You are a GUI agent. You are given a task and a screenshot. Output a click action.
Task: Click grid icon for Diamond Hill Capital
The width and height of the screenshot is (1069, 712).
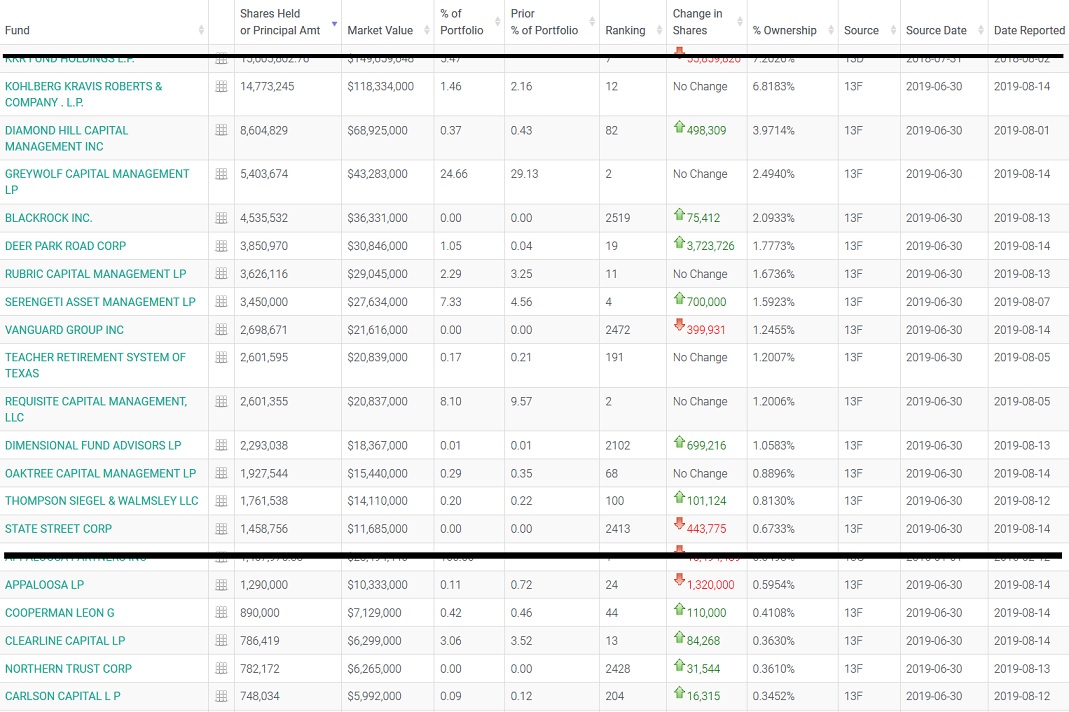221,130
